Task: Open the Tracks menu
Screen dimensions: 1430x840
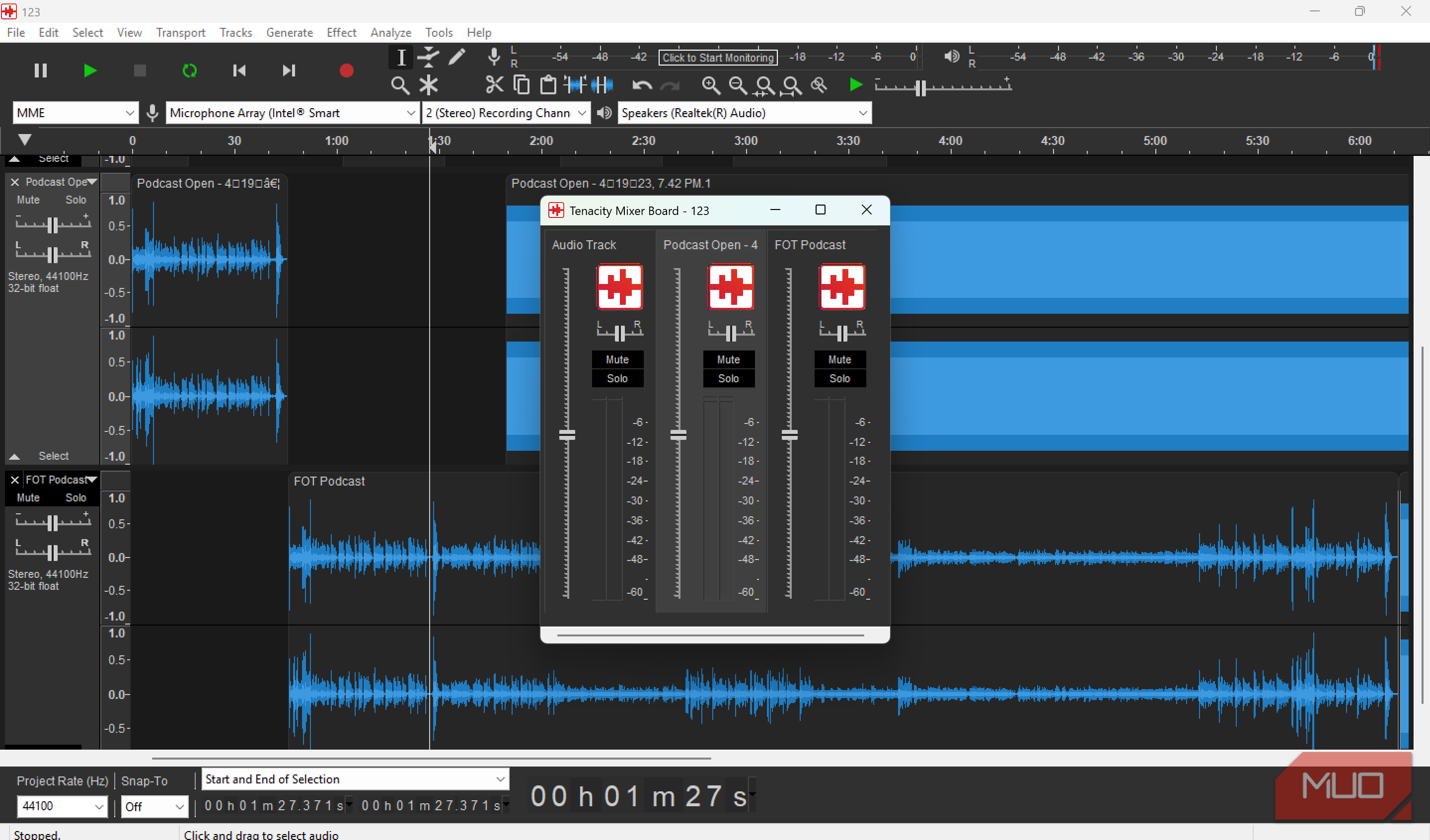Action: tap(235, 32)
